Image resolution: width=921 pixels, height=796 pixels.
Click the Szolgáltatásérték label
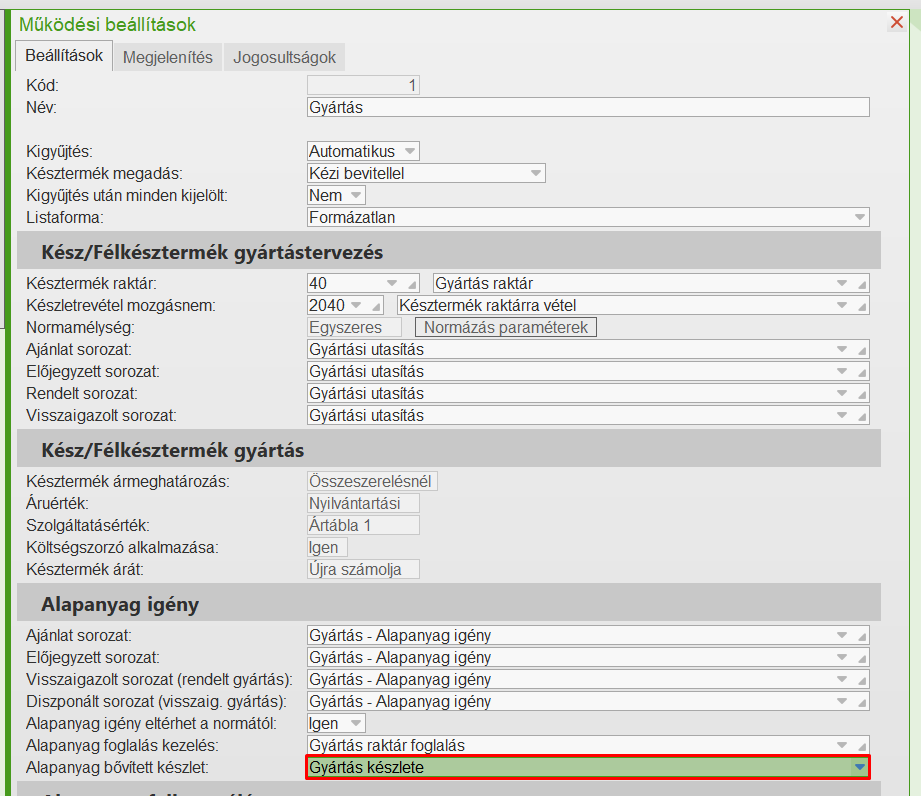pos(88,525)
